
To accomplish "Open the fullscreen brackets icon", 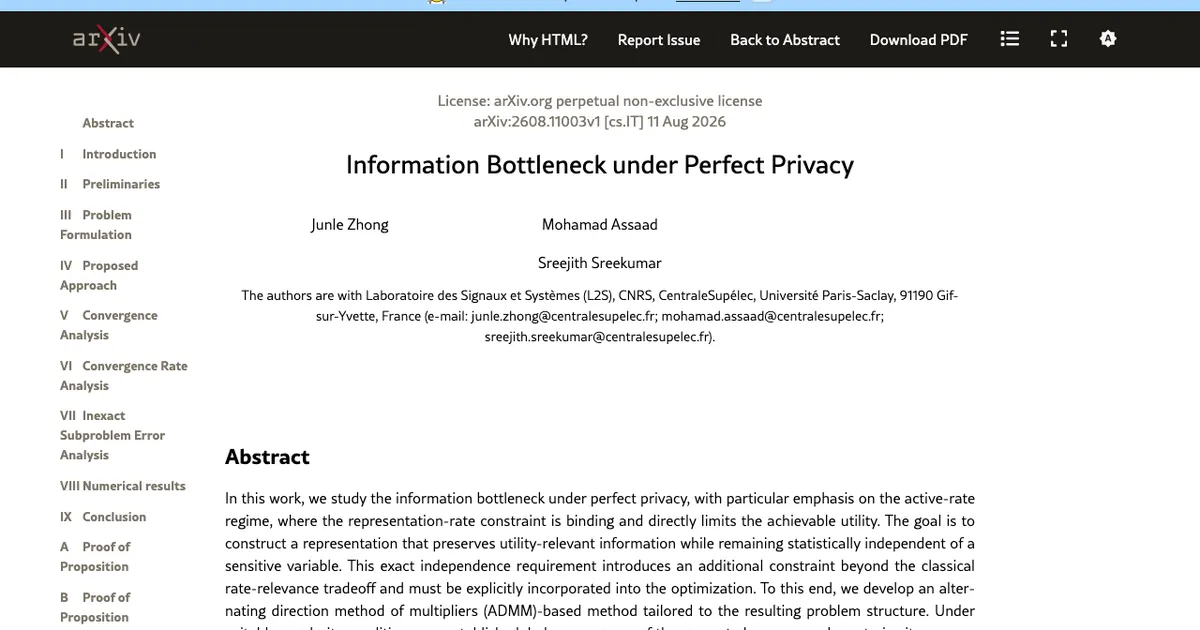I will click(x=1059, y=40).
